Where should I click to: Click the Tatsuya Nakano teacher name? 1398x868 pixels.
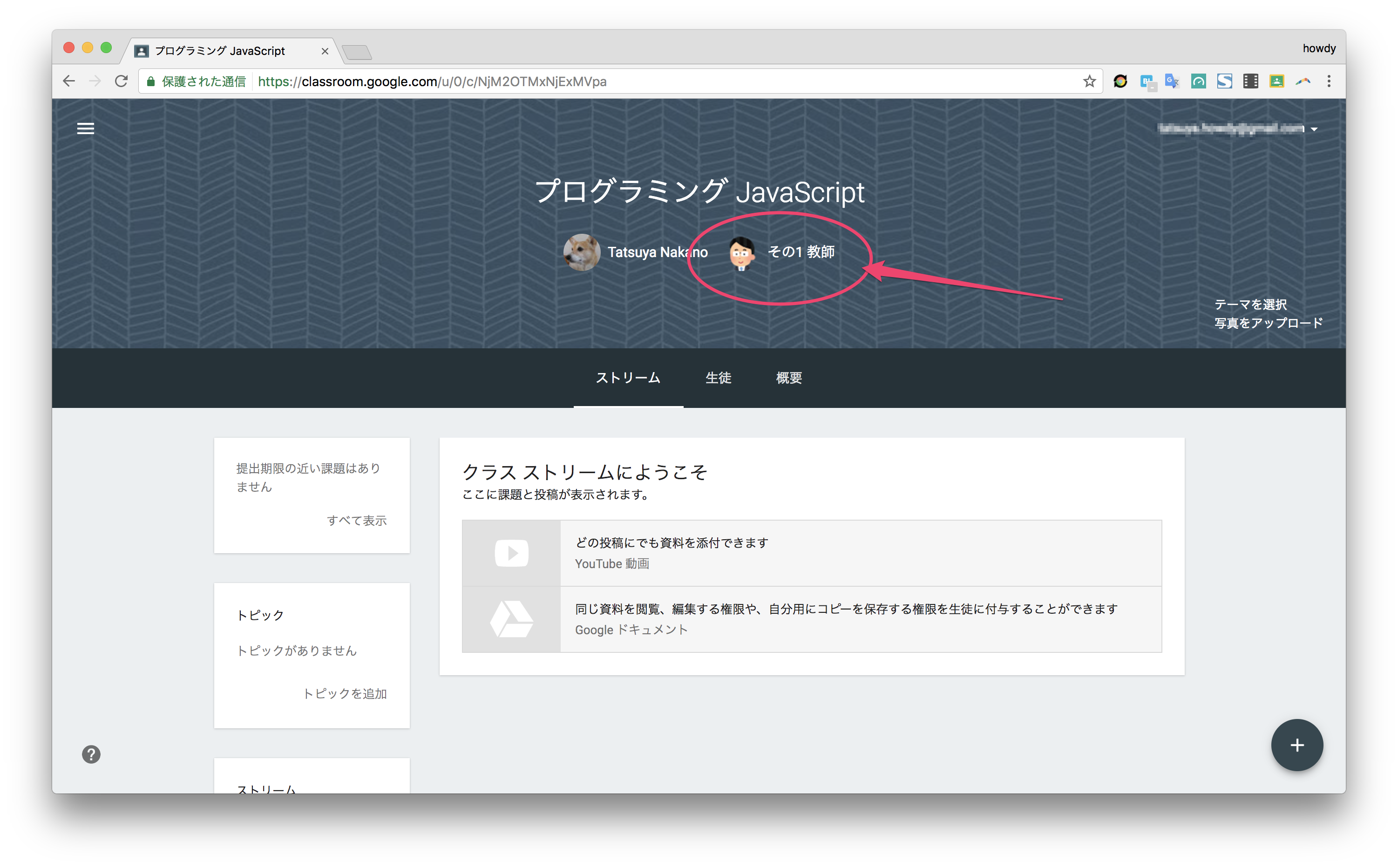pyautogui.click(x=658, y=252)
